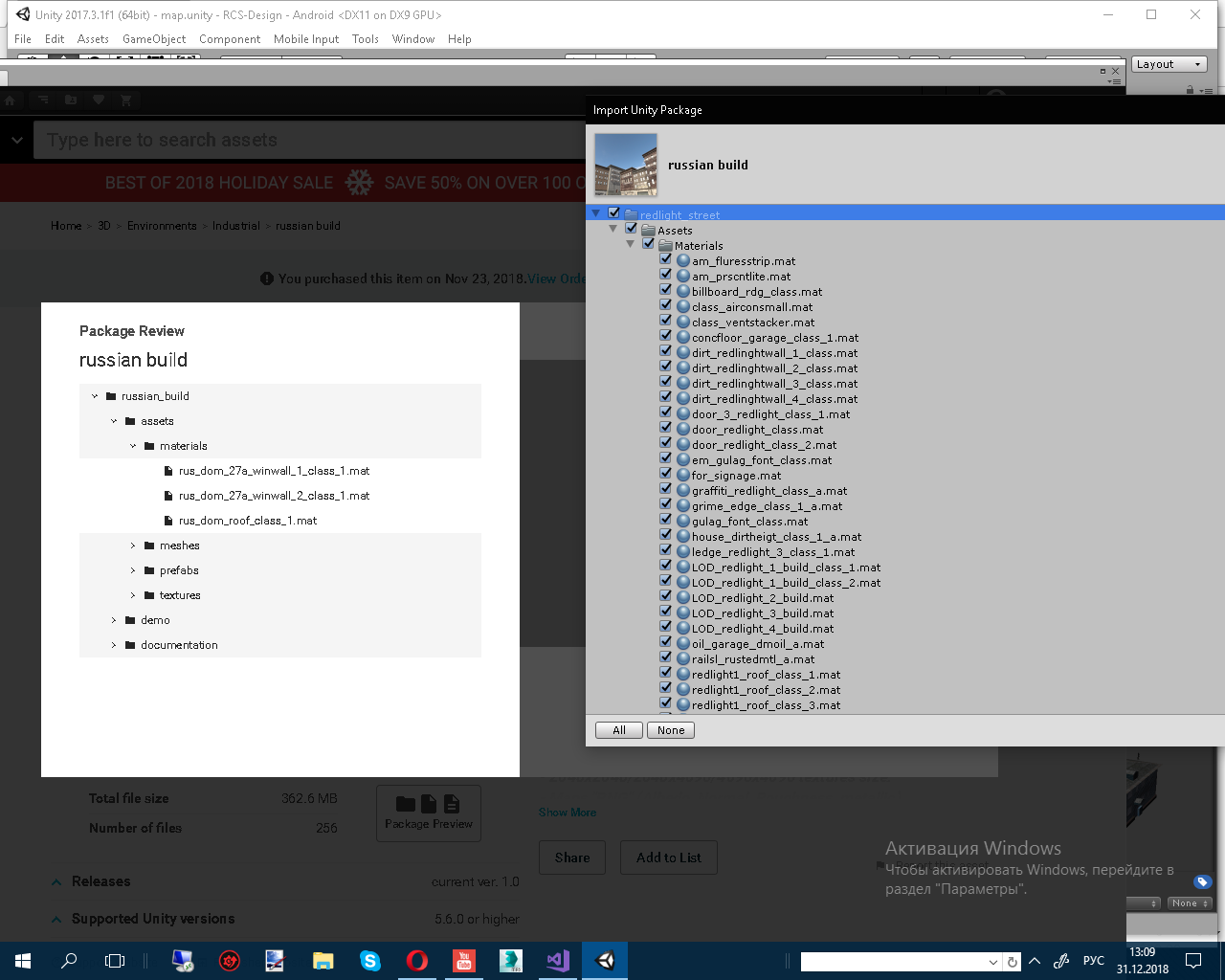This screenshot has width=1225, height=980.
Task: Open the Window menu
Action: (x=413, y=39)
